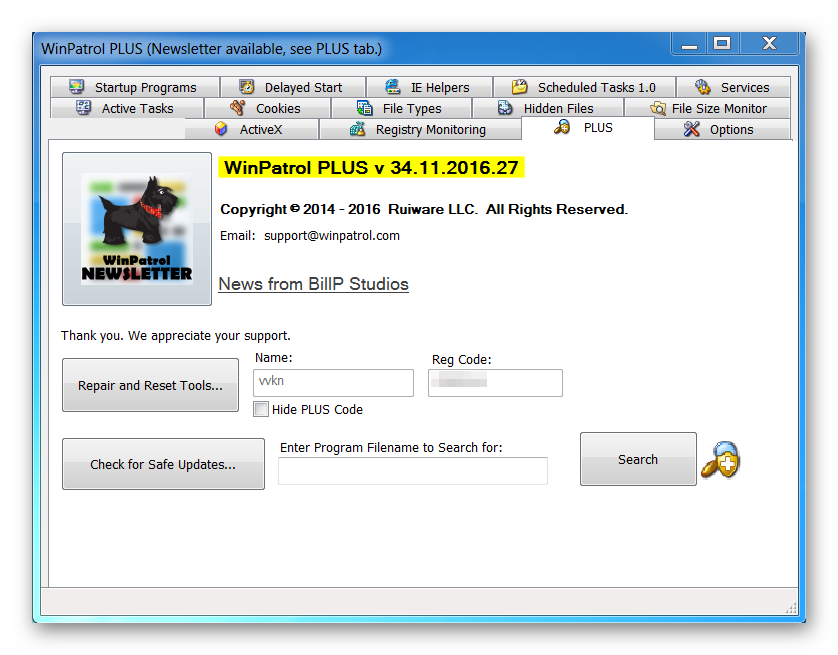Show the Hidden Files tab
Screen dimensions: 838x655
pos(548,108)
